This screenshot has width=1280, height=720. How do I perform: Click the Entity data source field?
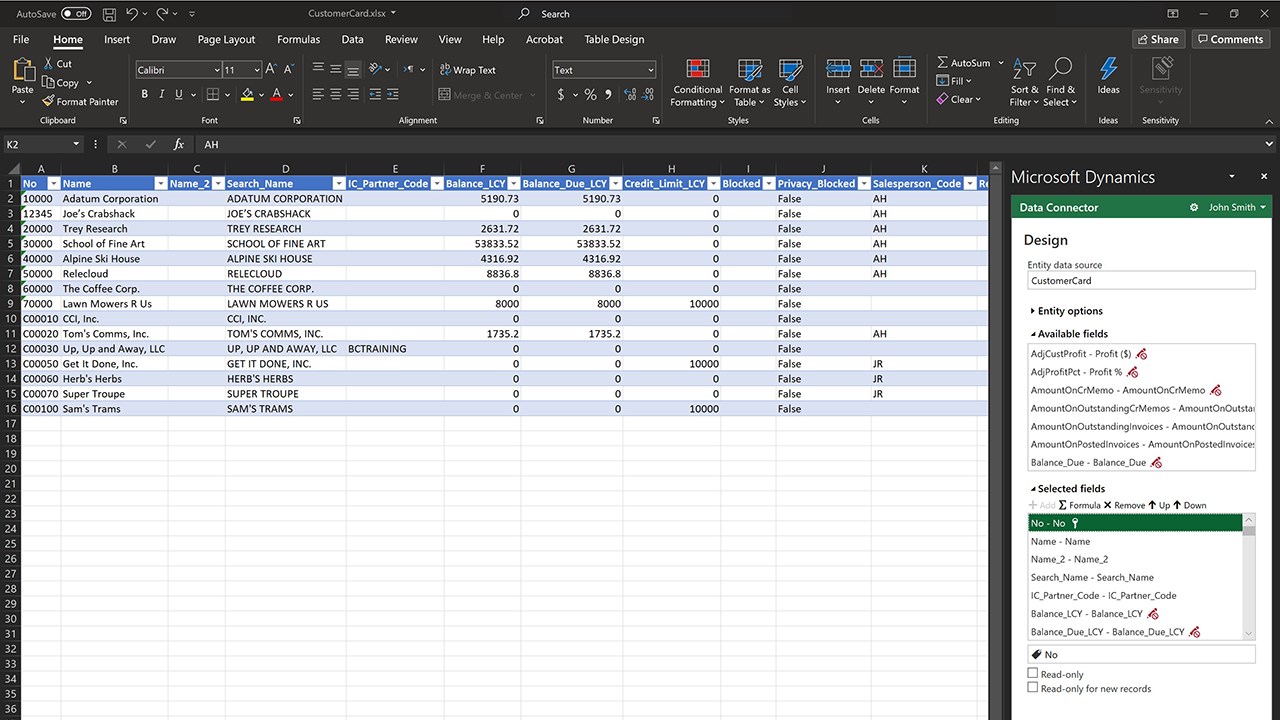1141,281
